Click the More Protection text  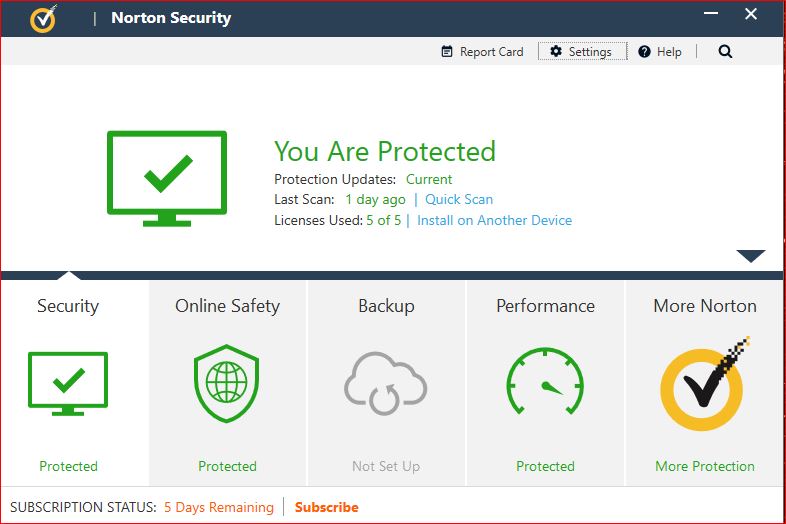[x=705, y=466]
